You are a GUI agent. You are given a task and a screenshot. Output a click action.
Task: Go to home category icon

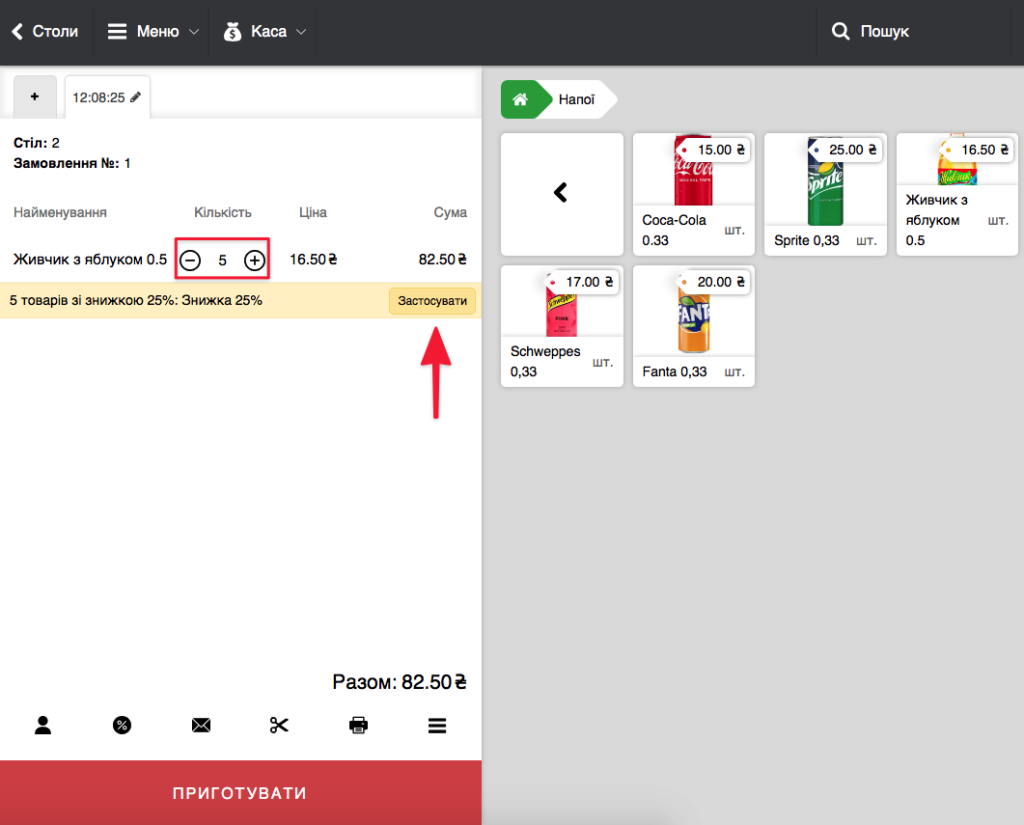(520, 100)
